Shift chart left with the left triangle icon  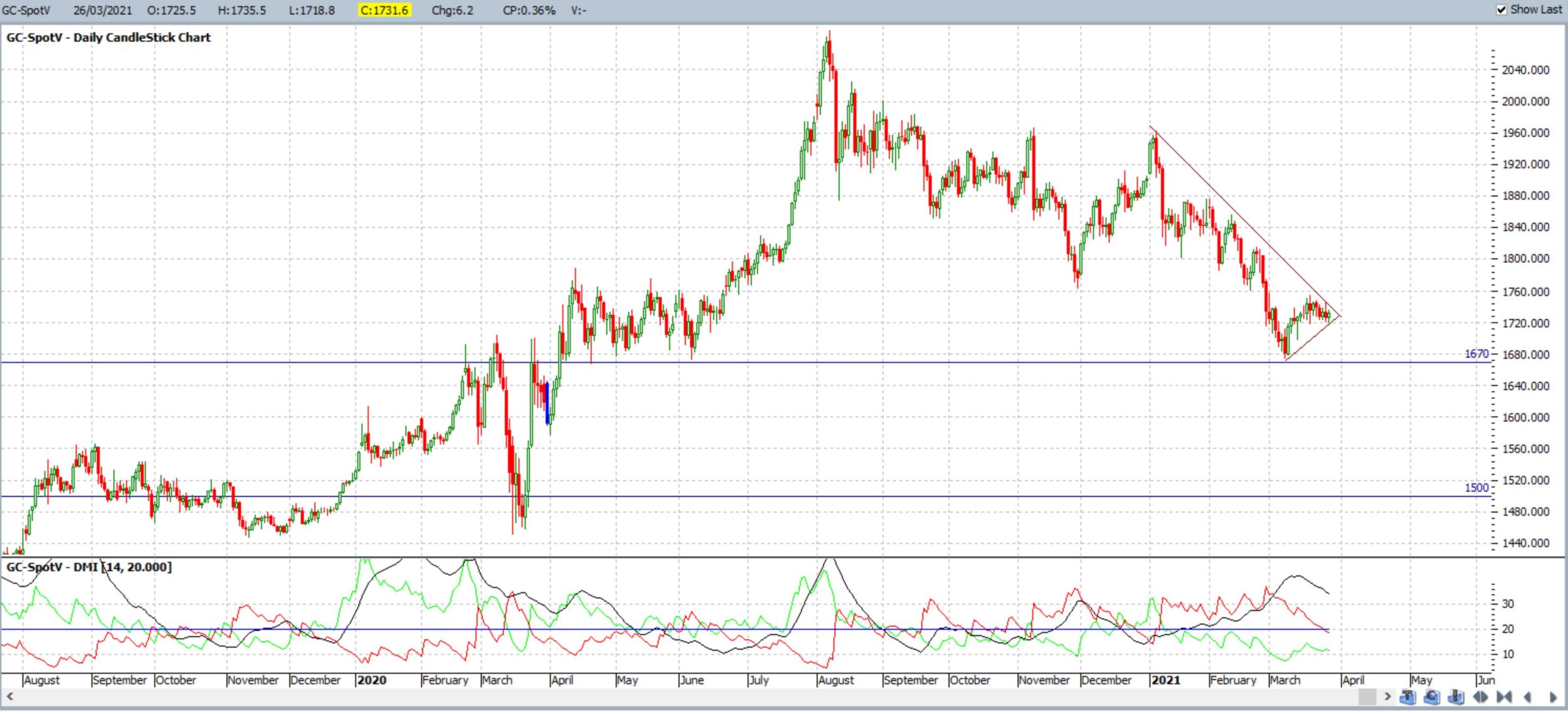click(1528, 697)
